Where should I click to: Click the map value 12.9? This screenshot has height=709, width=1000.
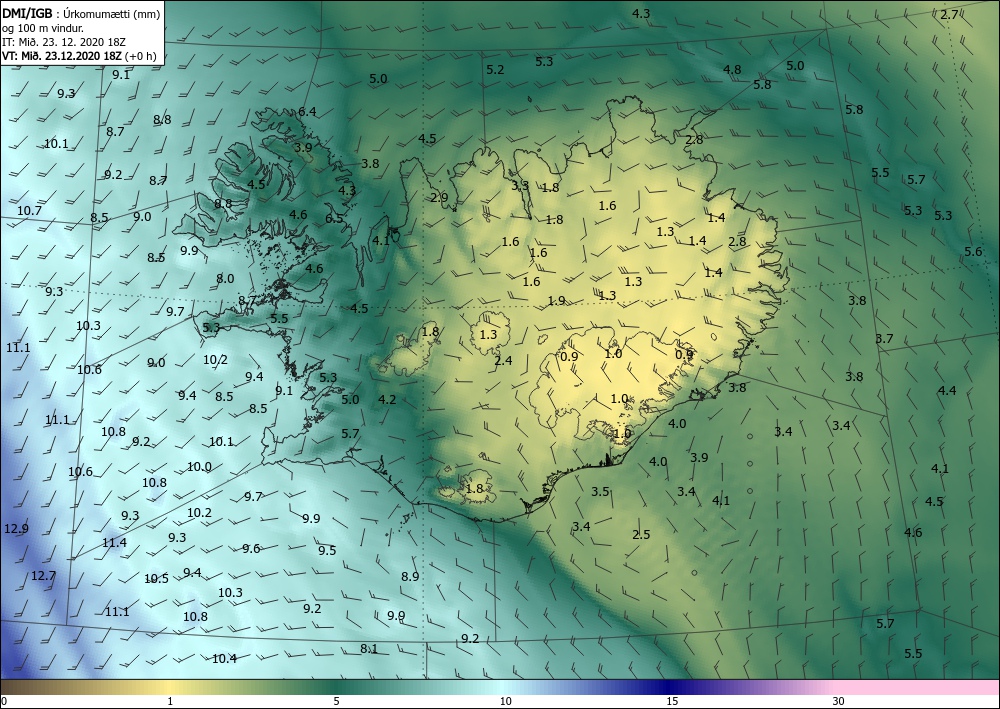[x=16, y=529]
